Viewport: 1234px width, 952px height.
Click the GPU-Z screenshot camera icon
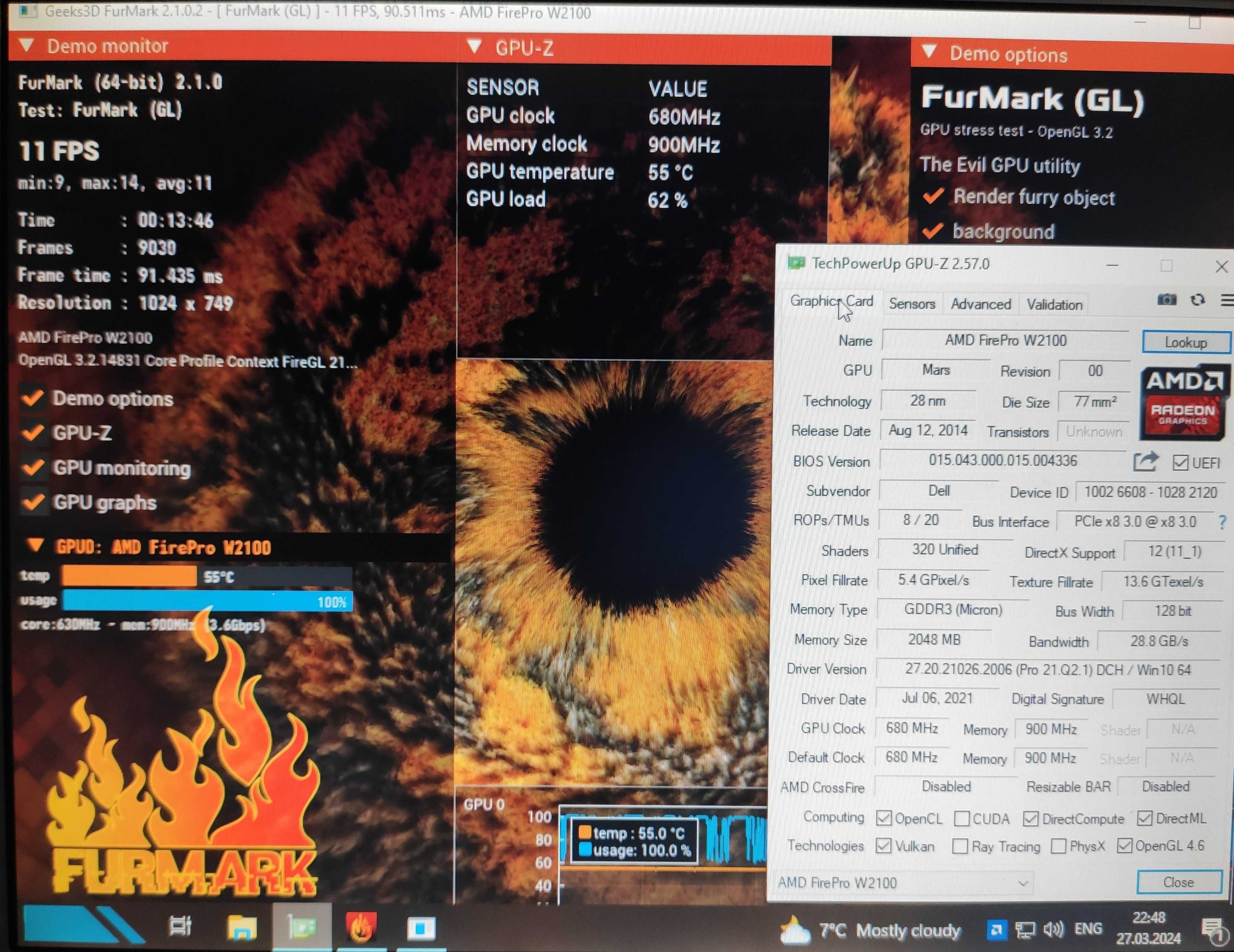[1167, 299]
